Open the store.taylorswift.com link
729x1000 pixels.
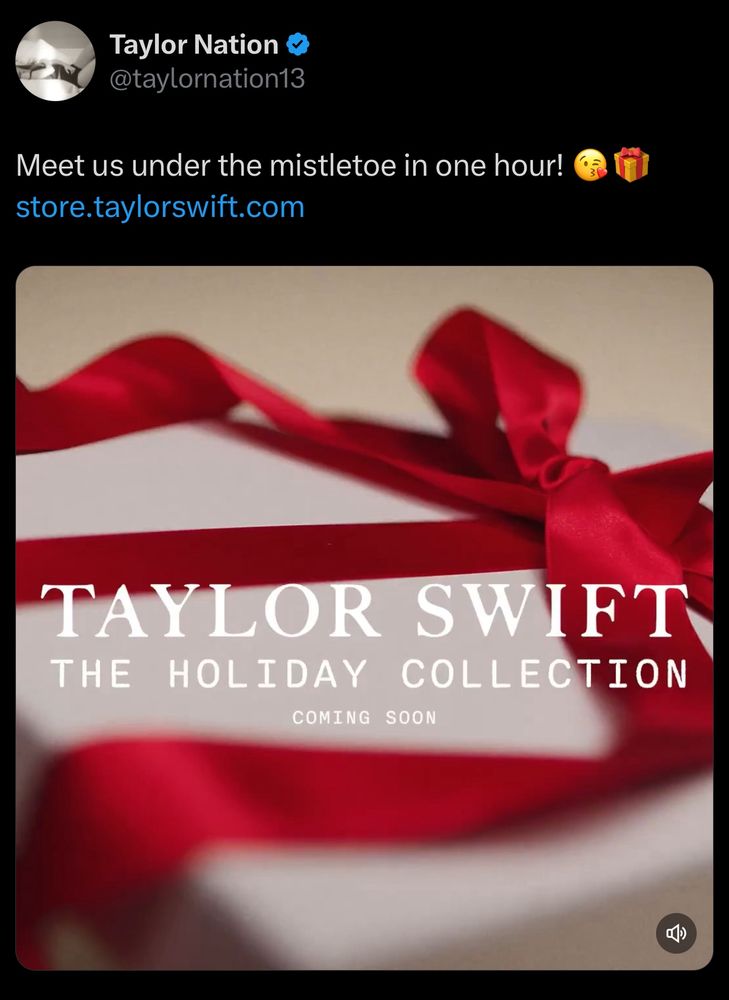click(x=160, y=207)
